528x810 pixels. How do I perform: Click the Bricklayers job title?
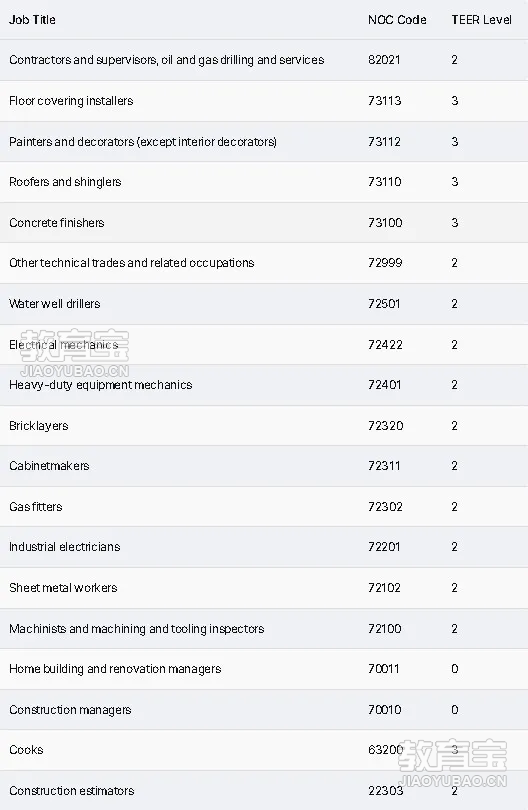[x=39, y=426]
